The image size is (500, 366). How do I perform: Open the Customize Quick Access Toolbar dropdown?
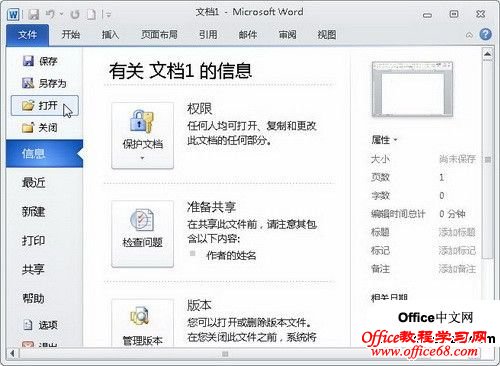coord(108,14)
